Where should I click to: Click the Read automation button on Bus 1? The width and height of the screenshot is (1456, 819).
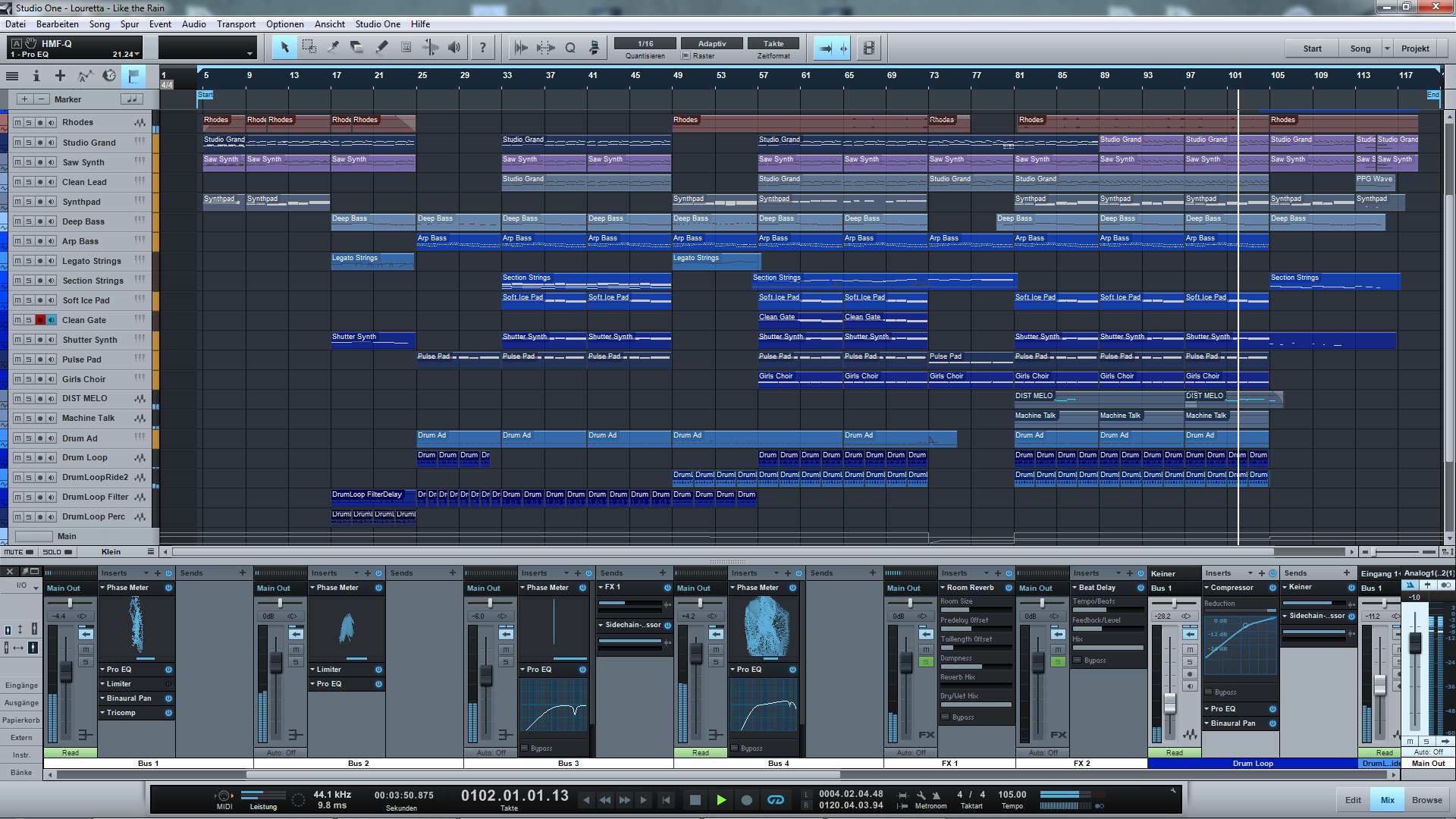coord(71,753)
